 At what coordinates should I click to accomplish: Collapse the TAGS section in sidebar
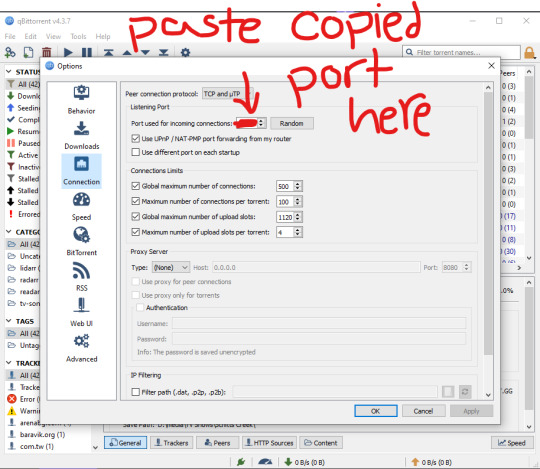(x=9, y=321)
